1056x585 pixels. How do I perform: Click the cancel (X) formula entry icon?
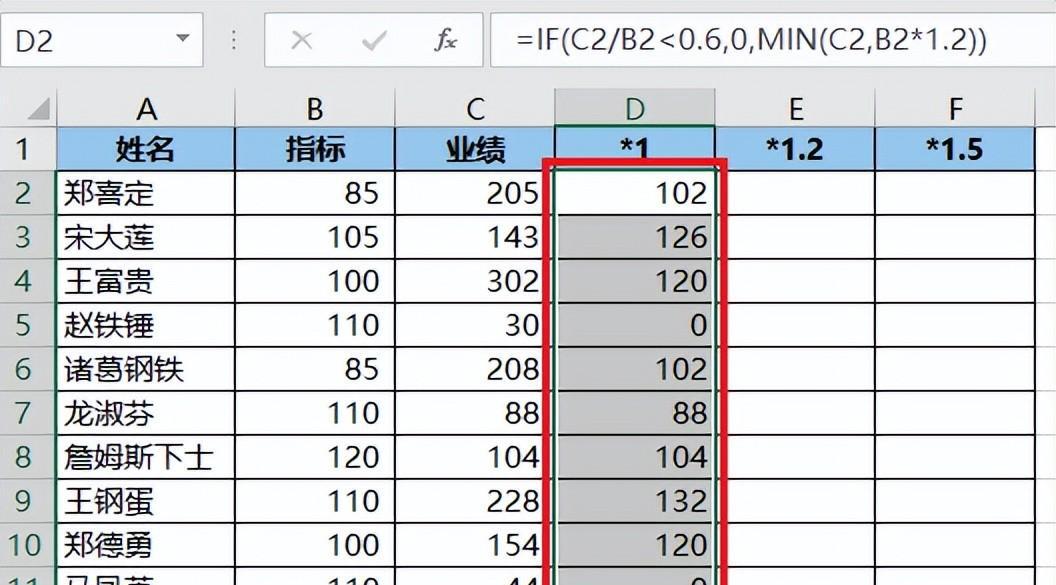pos(301,40)
